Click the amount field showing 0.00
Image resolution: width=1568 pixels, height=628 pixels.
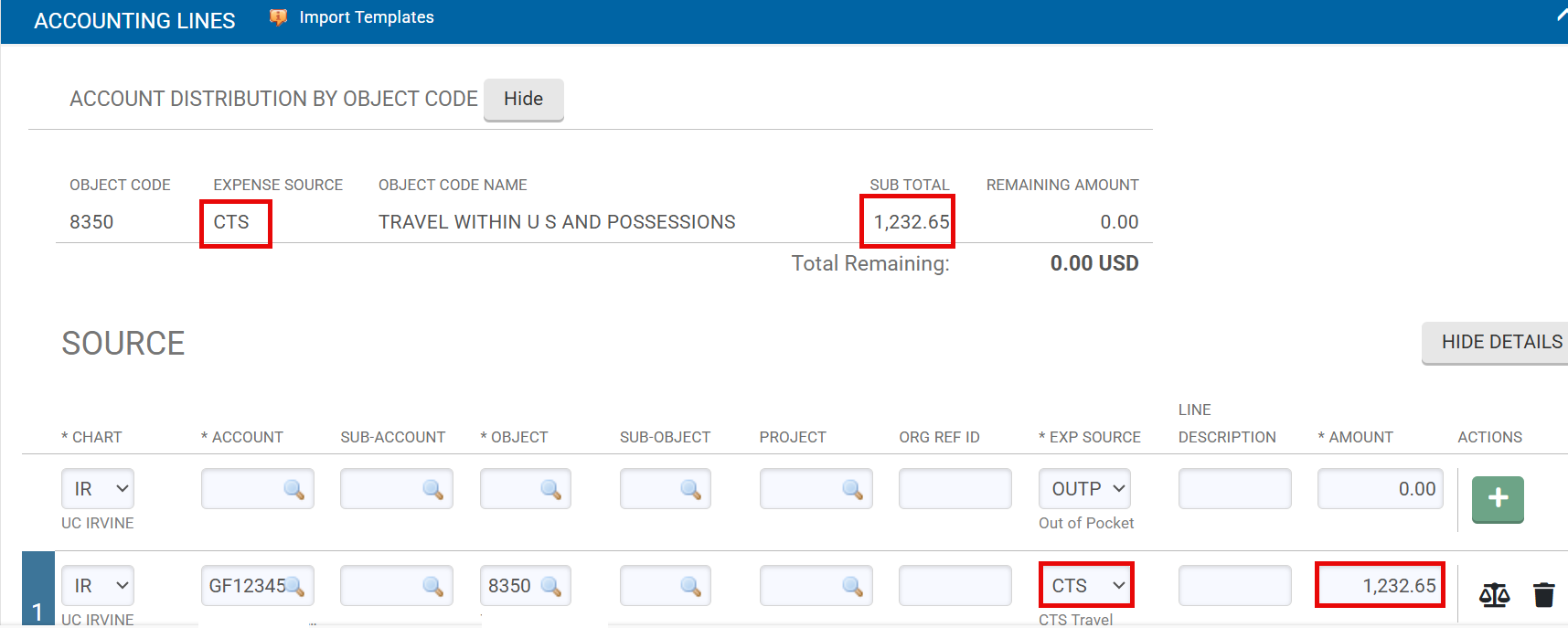pos(1379,489)
